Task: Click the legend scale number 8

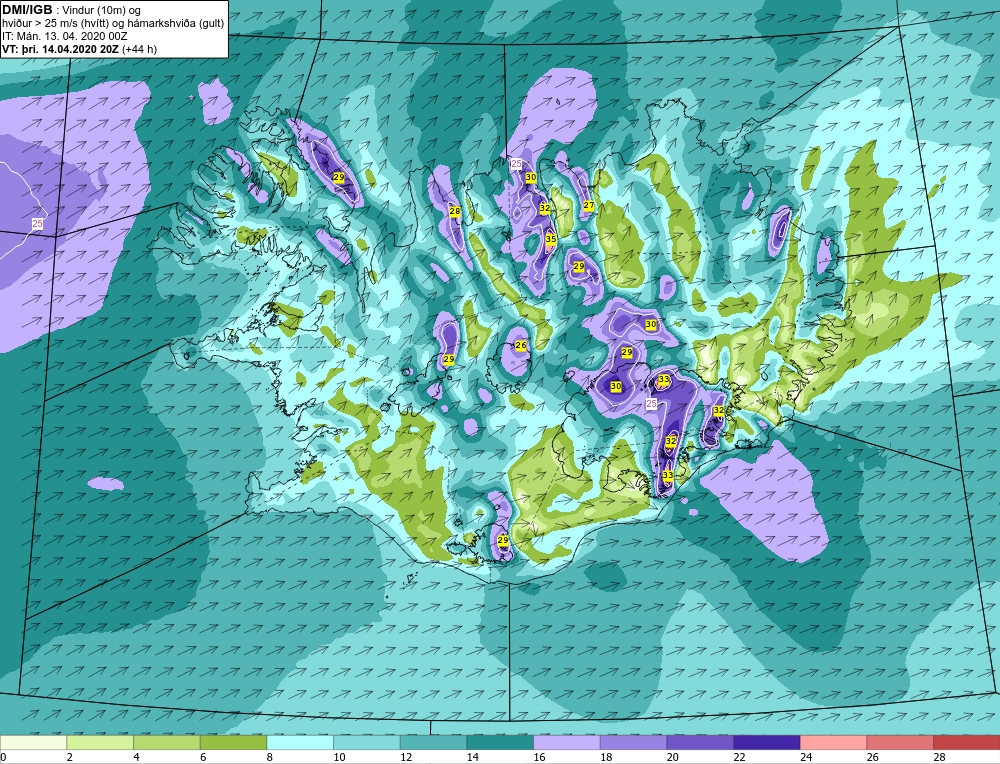Action: (269, 757)
